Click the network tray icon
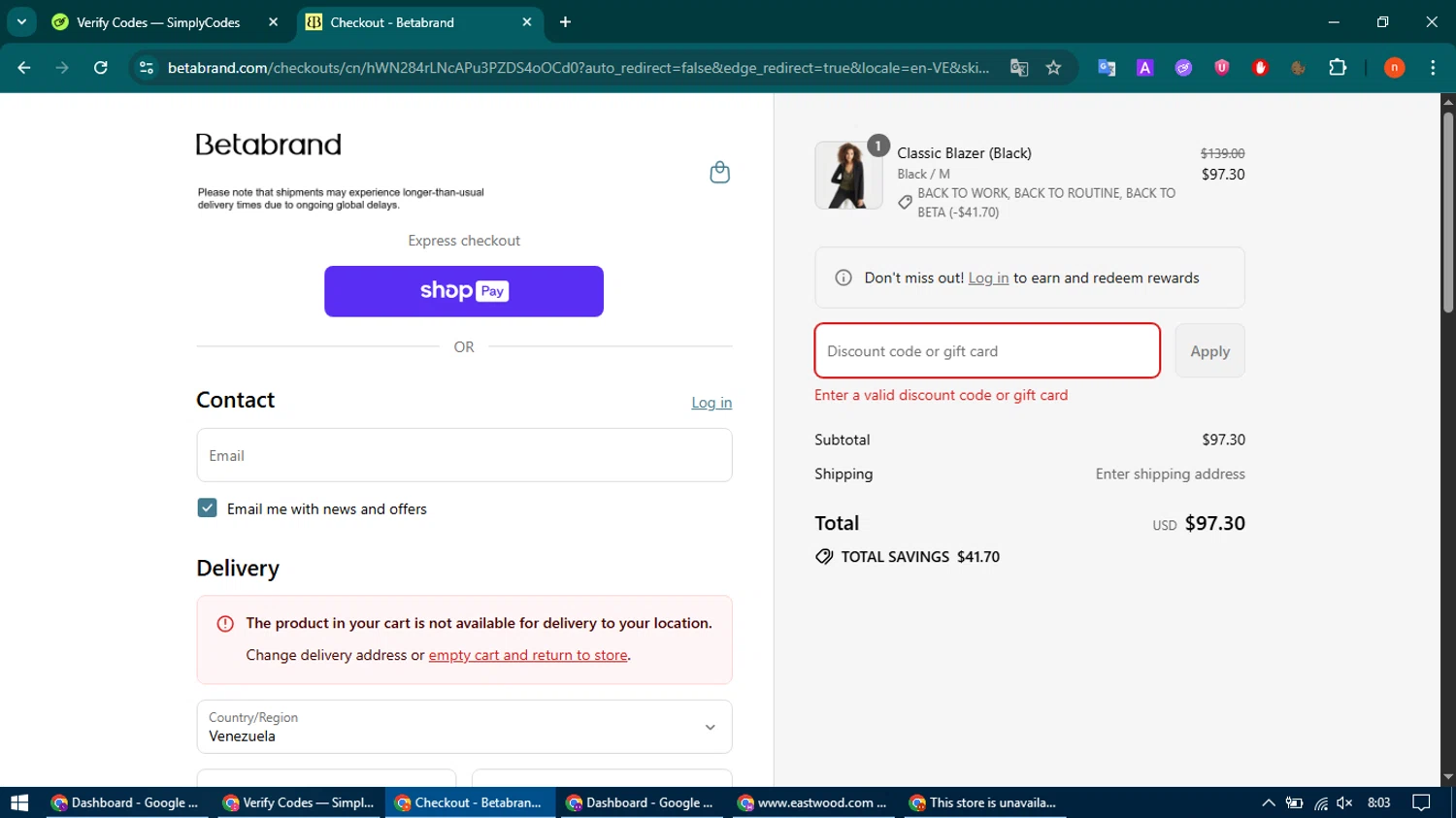 point(1320,802)
